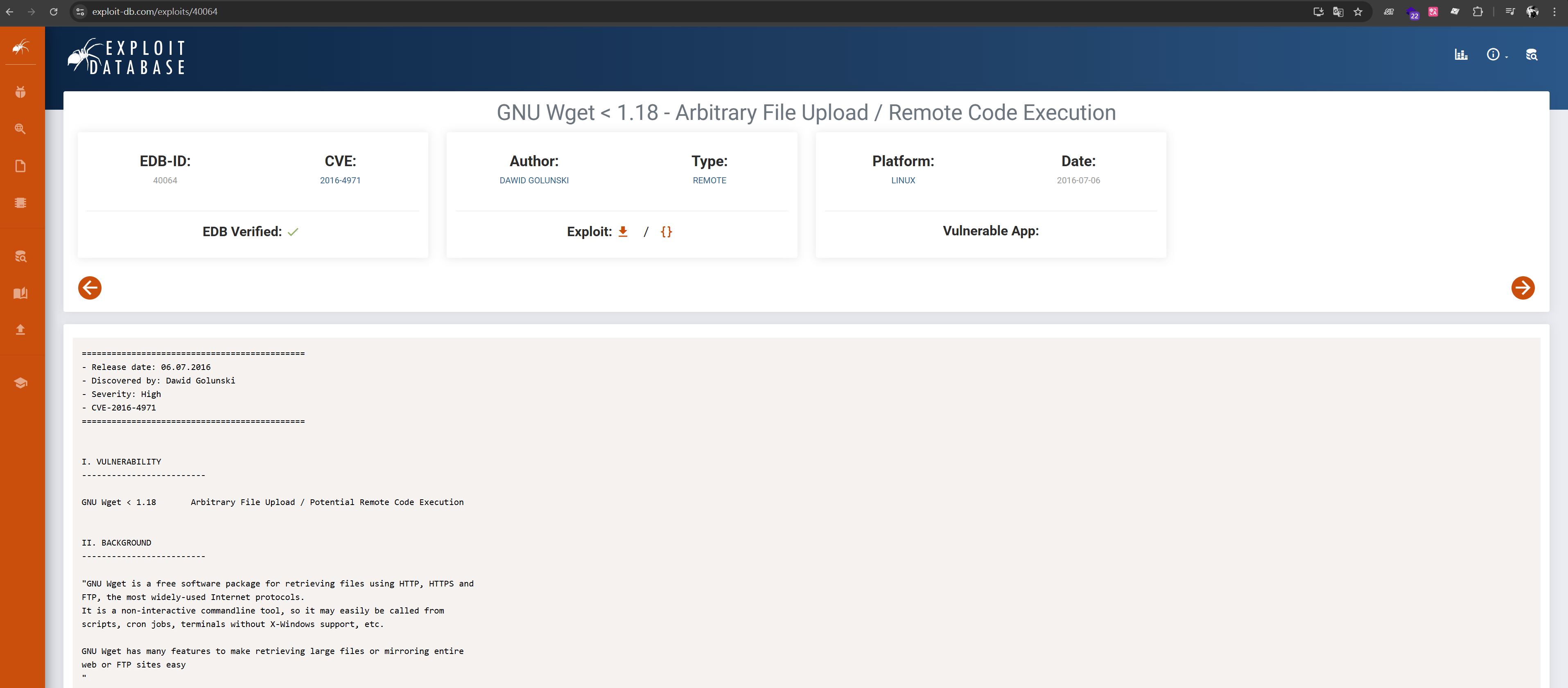The width and height of the screenshot is (1568, 688).
Task: Click the browser address bar URL
Action: (x=155, y=11)
